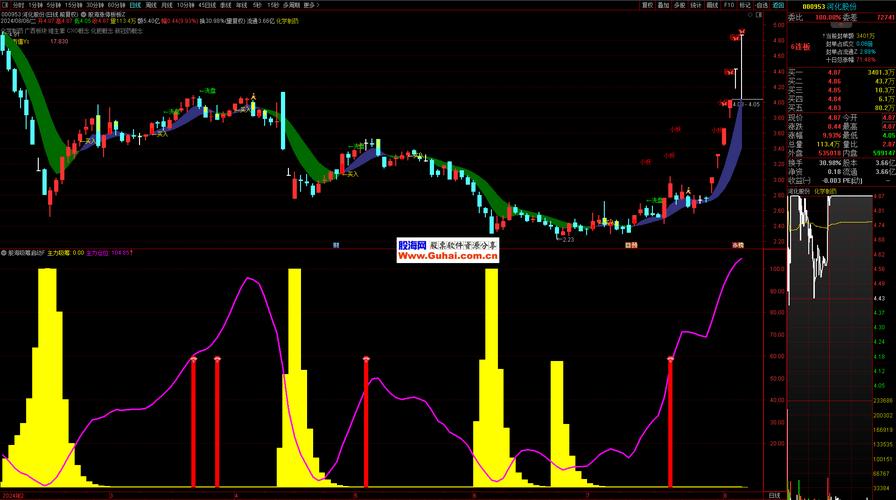Select the 周线 weekly period tab

coord(151,5)
